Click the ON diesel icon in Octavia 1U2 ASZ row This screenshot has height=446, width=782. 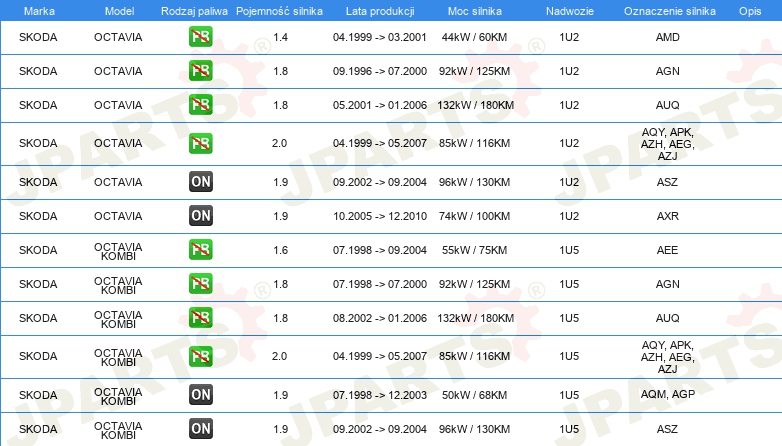point(200,182)
